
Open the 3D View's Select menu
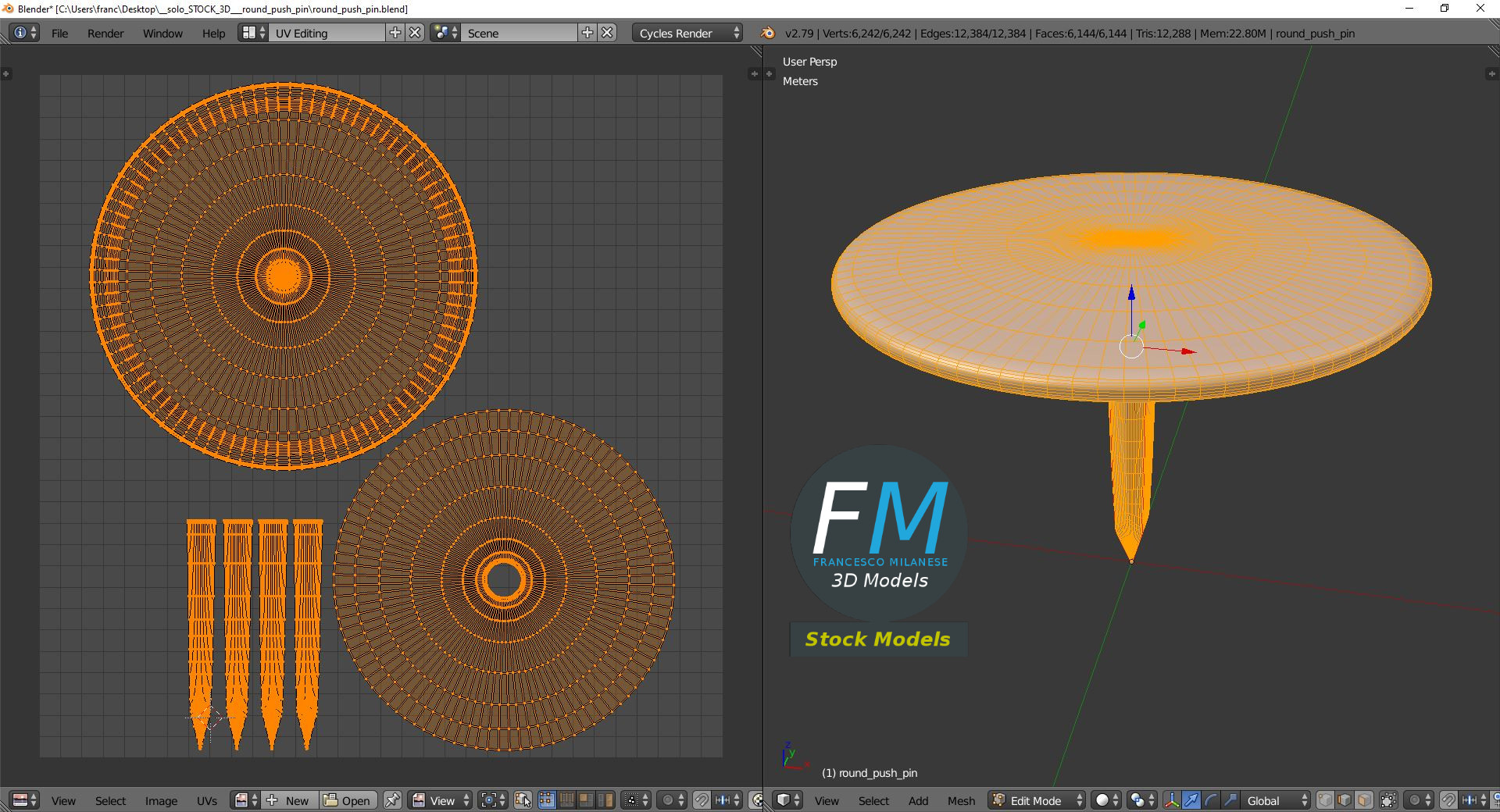tap(873, 801)
